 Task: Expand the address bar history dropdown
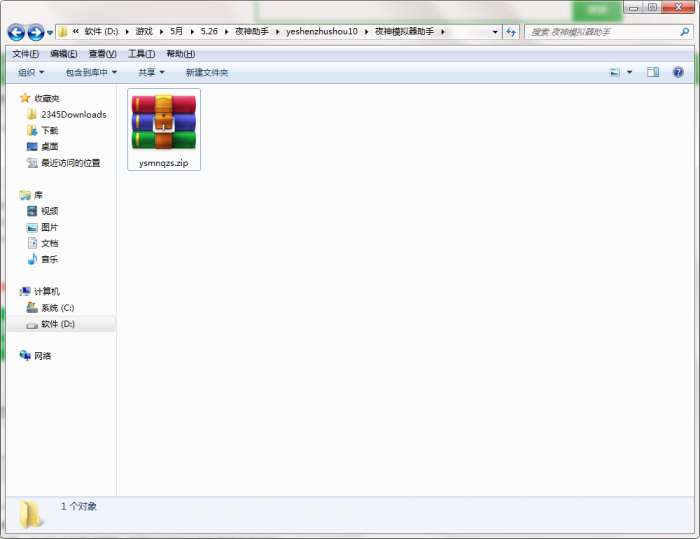495,32
